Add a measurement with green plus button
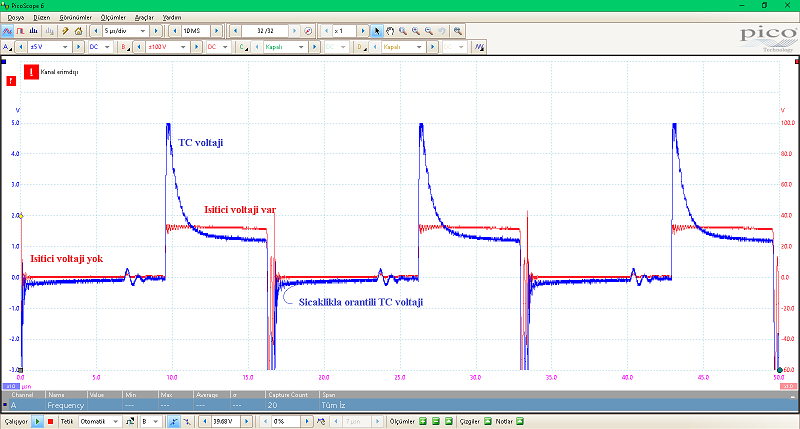The height and width of the screenshot is (429, 800). pos(423,422)
